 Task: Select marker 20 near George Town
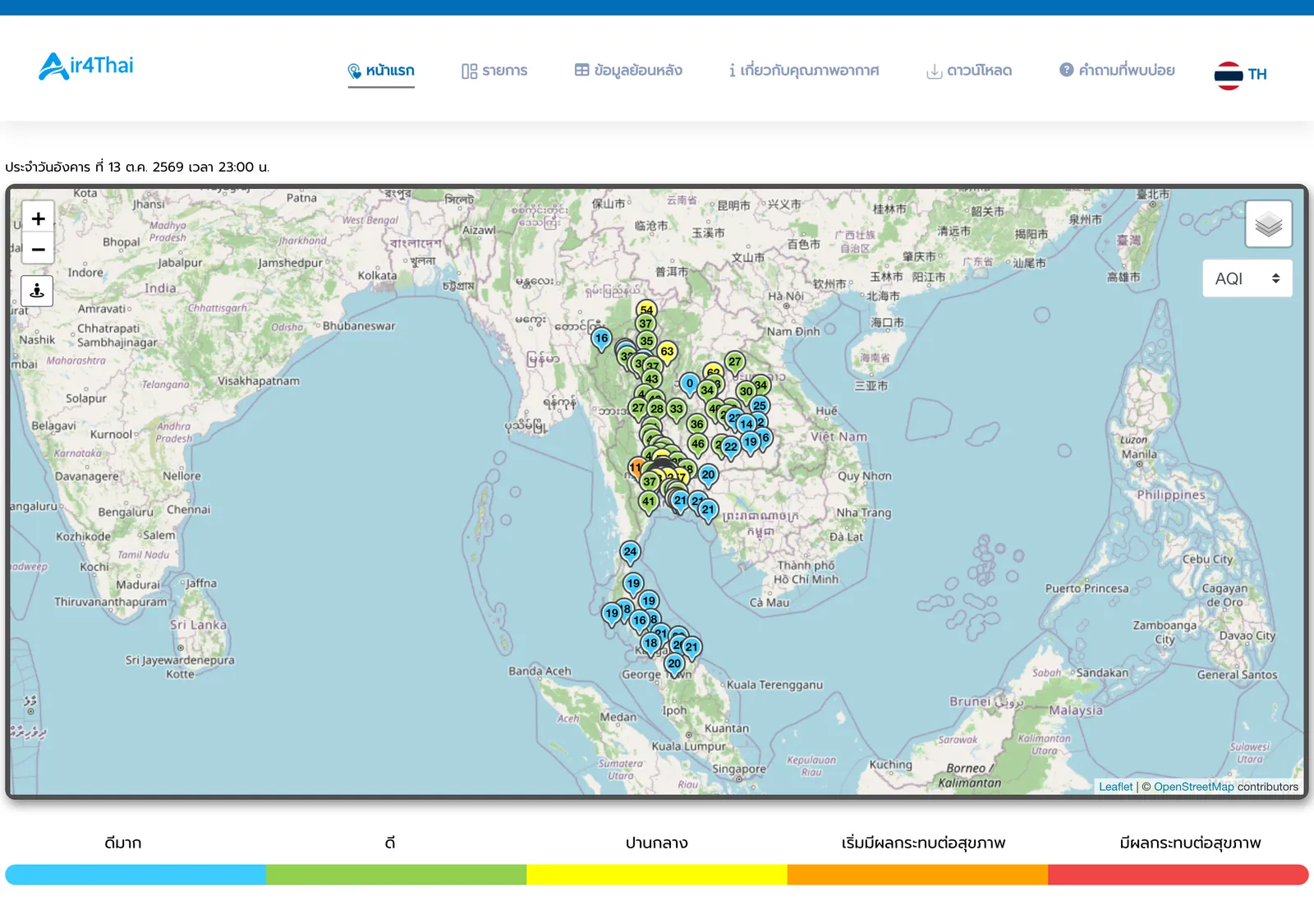coord(674,665)
